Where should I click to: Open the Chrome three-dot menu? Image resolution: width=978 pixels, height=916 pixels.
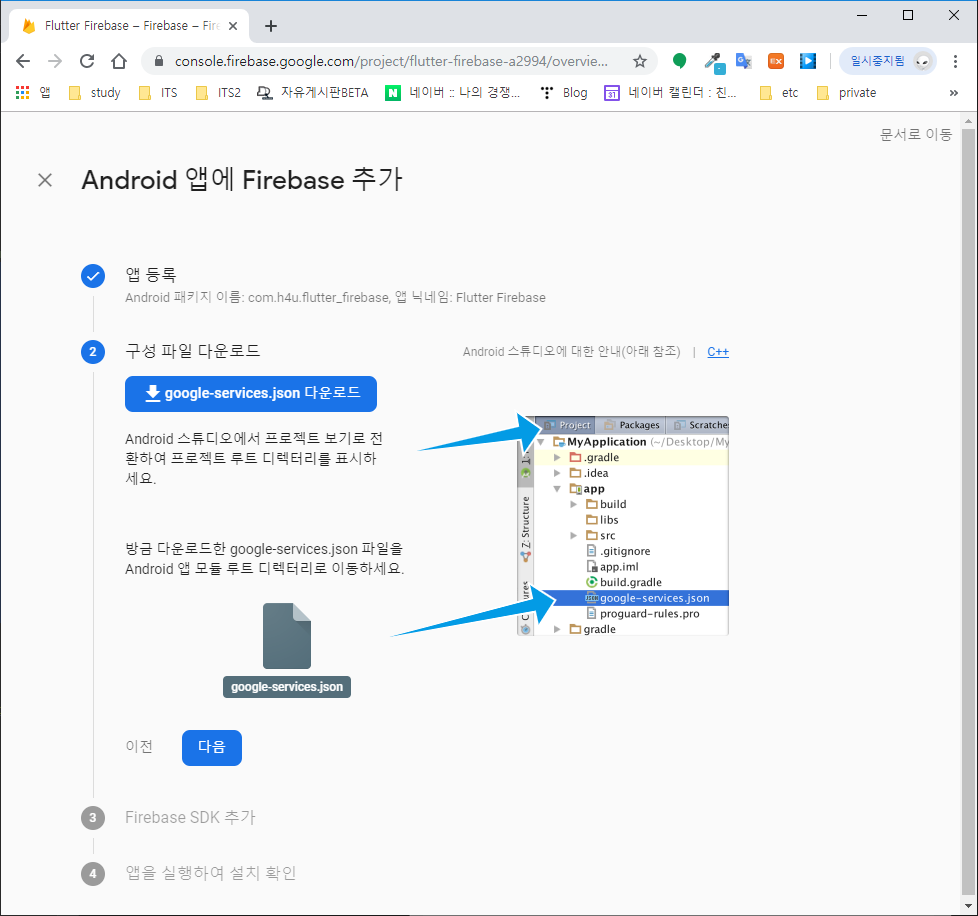click(x=955, y=61)
